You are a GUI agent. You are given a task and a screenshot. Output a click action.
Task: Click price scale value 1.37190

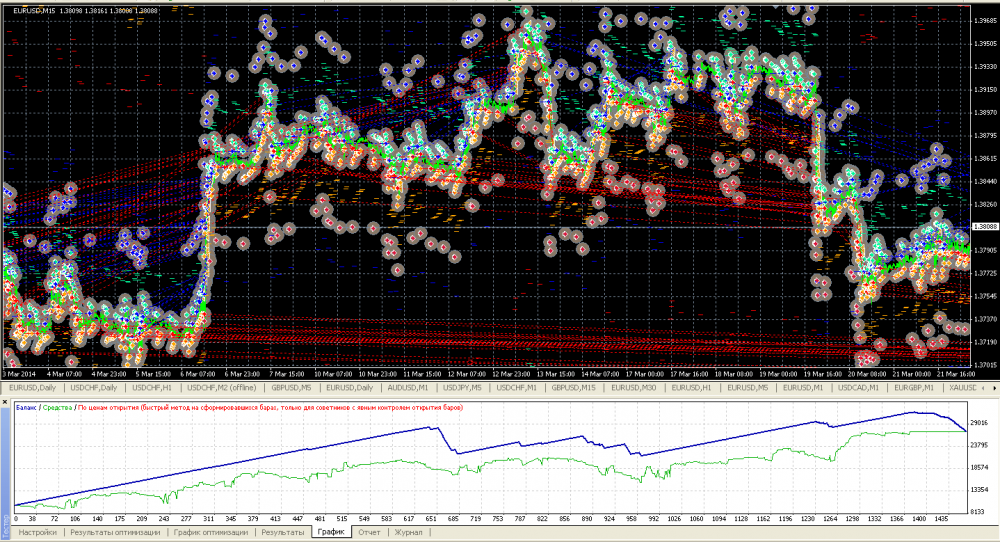tap(985, 342)
